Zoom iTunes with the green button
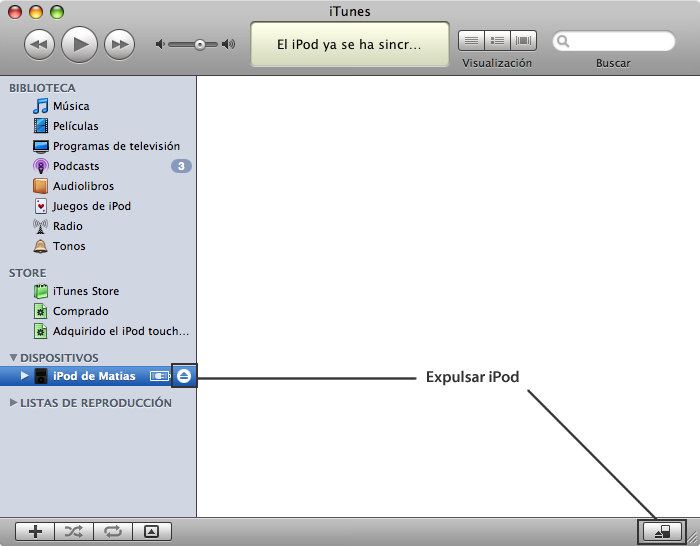 pyautogui.click(x=57, y=12)
